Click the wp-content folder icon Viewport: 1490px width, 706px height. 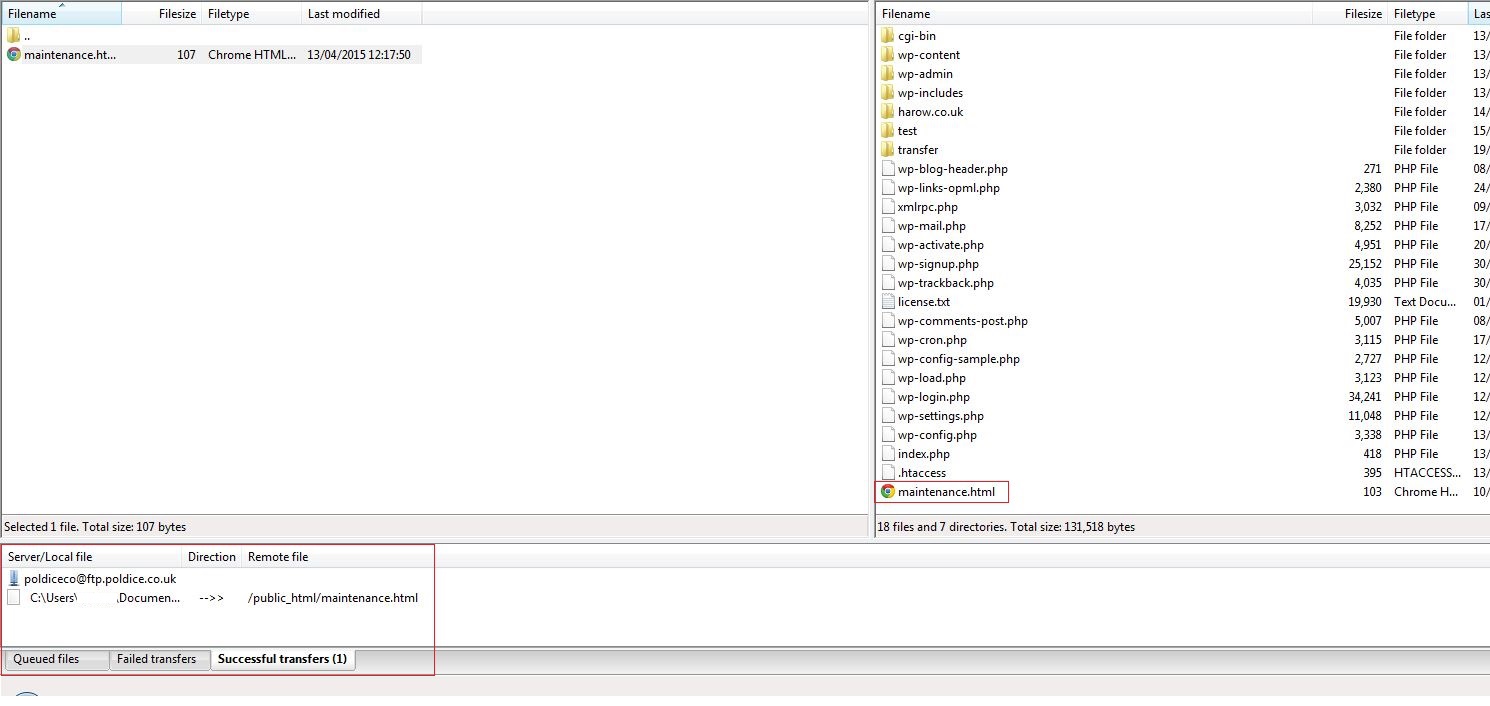coord(888,55)
